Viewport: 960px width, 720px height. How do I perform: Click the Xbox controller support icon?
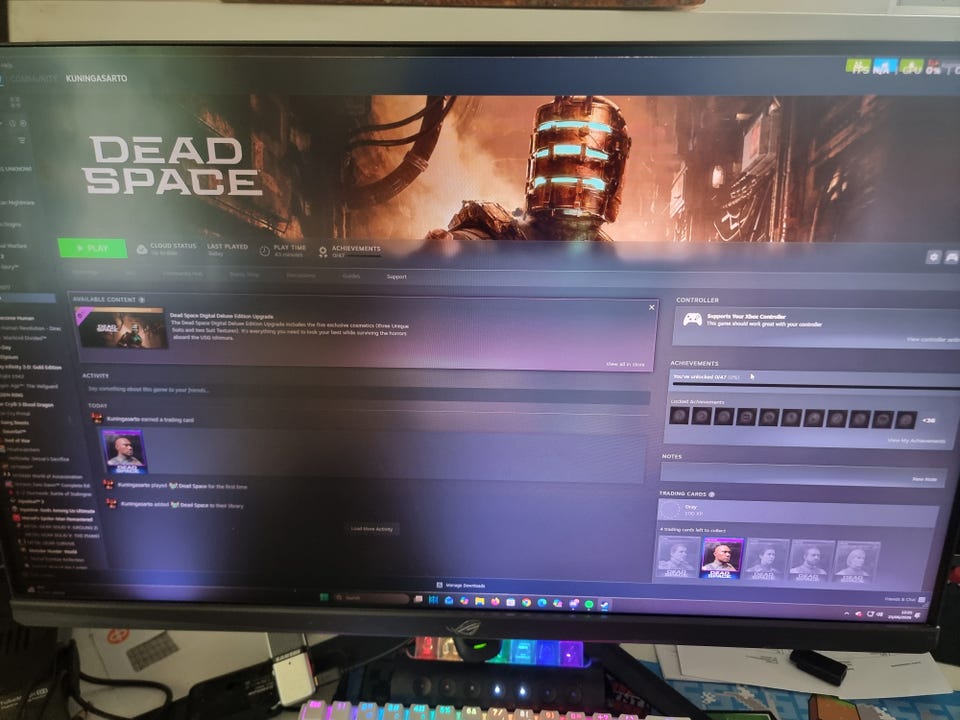click(x=692, y=320)
